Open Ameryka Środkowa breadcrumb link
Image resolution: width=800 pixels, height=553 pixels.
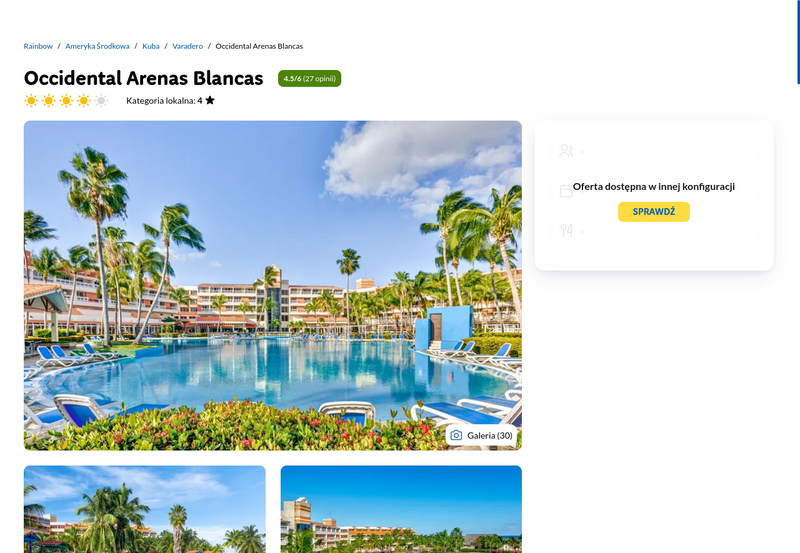tap(97, 46)
